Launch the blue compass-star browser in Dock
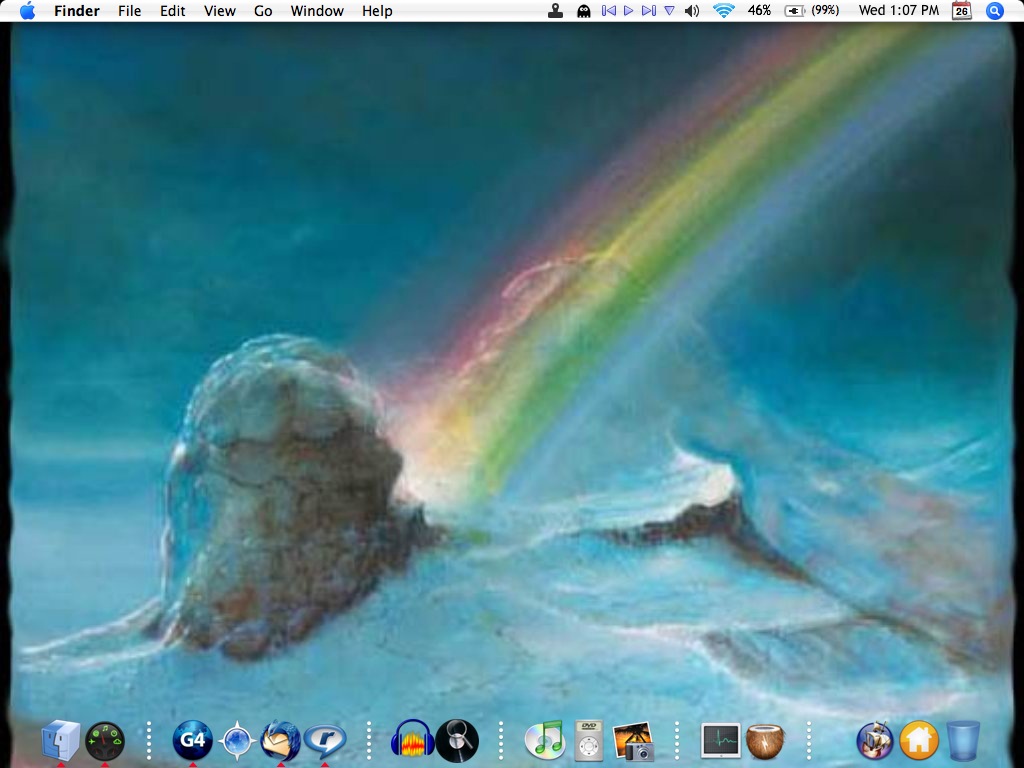The height and width of the screenshot is (768, 1024). tap(236, 741)
